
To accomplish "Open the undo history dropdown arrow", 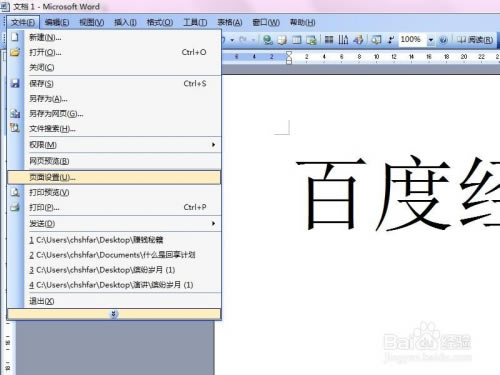I will click(x=232, y=40).
